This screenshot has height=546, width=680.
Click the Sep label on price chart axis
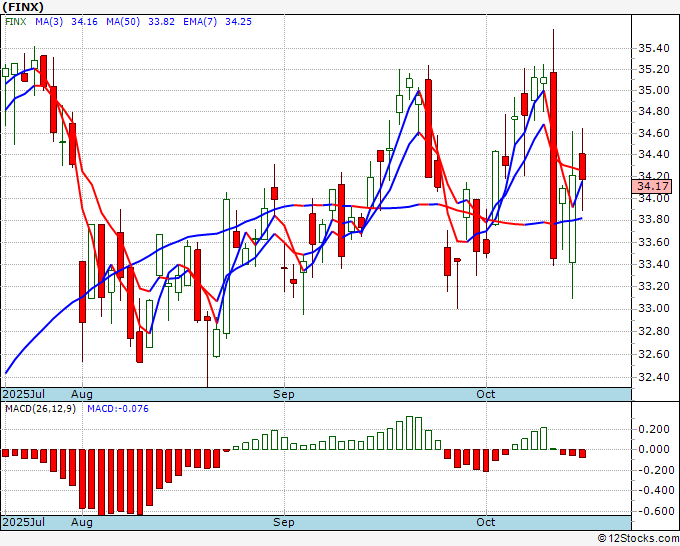pyautogui.click(x=284, y=394)
